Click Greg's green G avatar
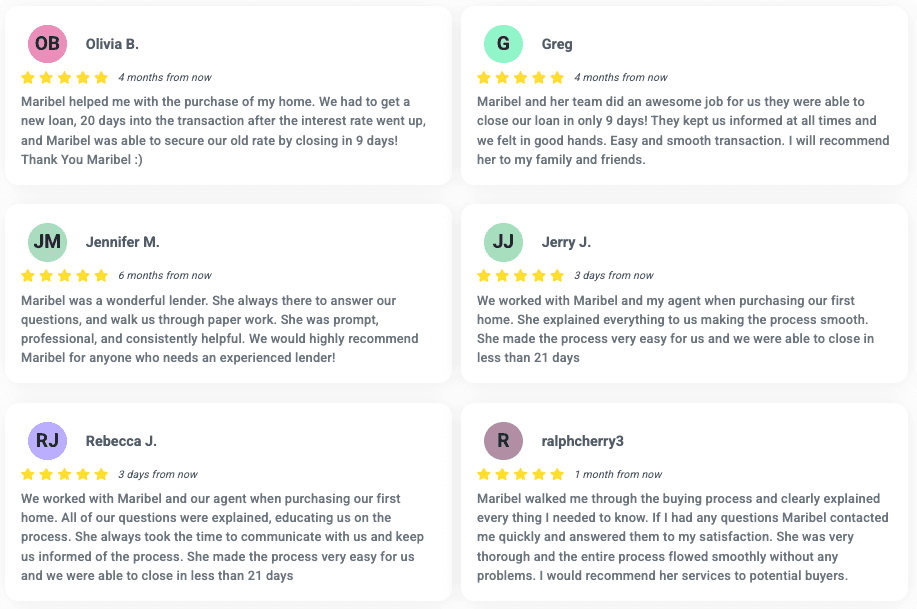Viewport: 917px width, 609px height. coord(503,44)
